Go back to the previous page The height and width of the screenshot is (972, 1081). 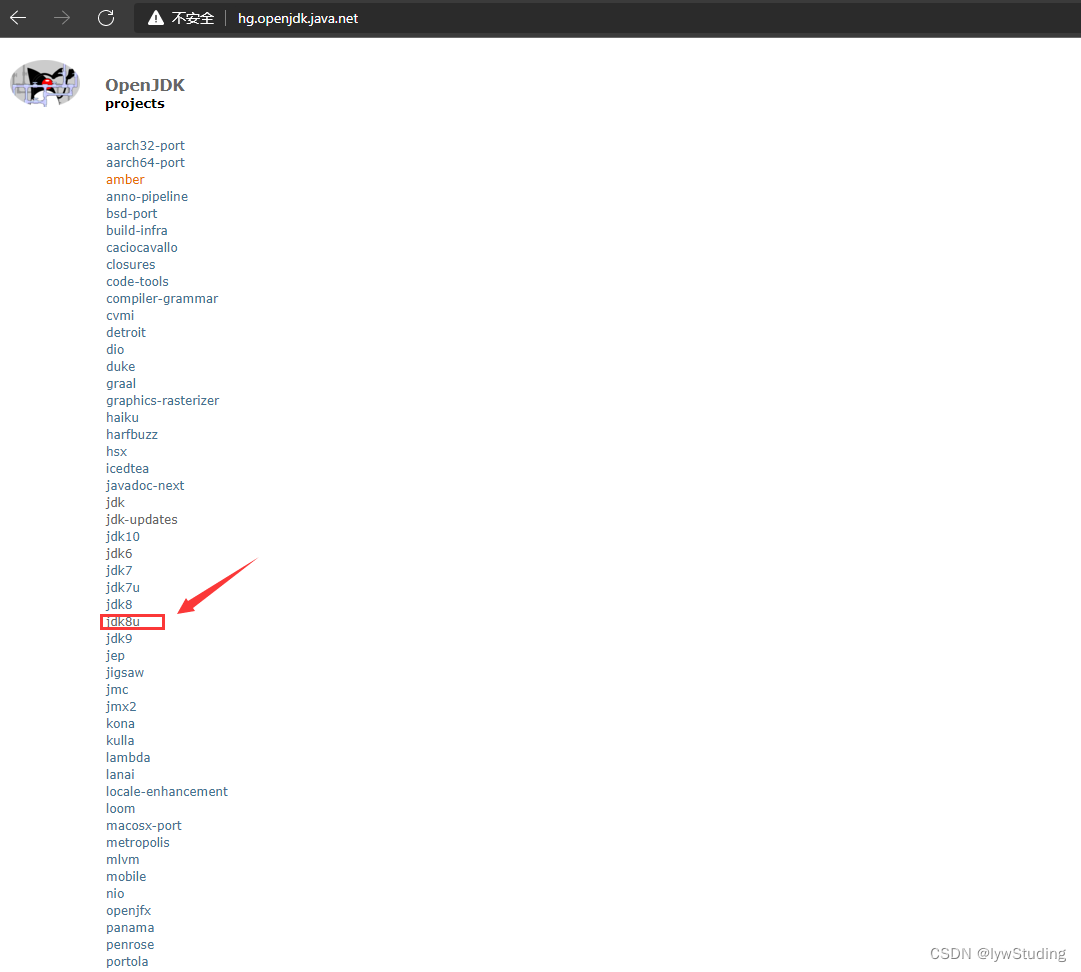click(18, 18)
